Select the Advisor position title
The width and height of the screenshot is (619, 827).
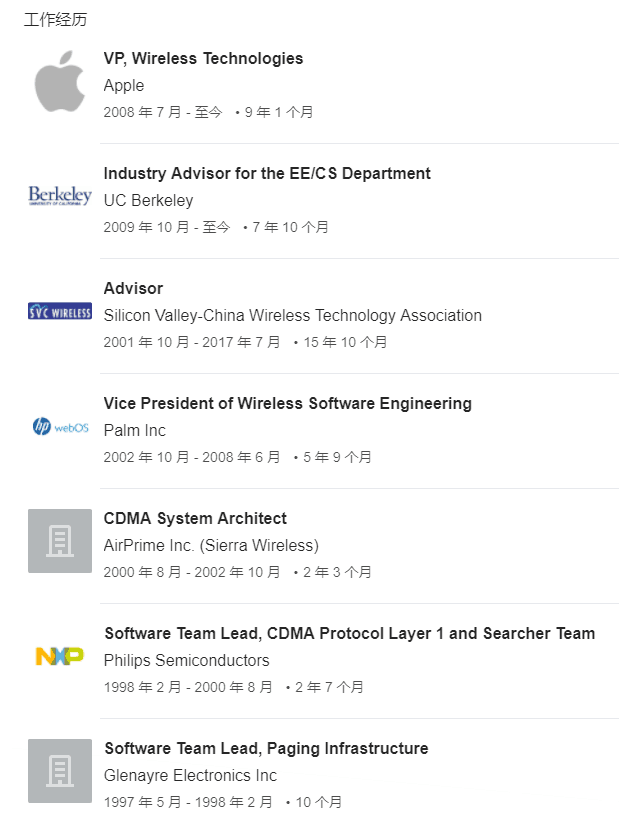[133, 289]
